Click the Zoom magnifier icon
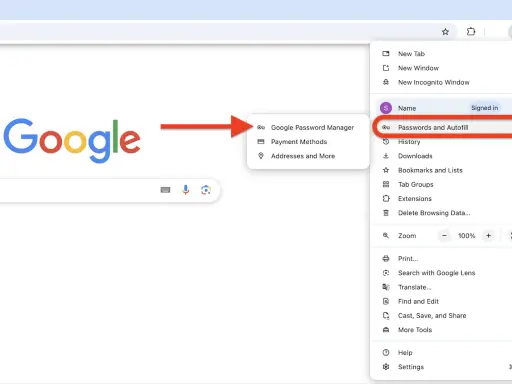 [x=386, y=236]
